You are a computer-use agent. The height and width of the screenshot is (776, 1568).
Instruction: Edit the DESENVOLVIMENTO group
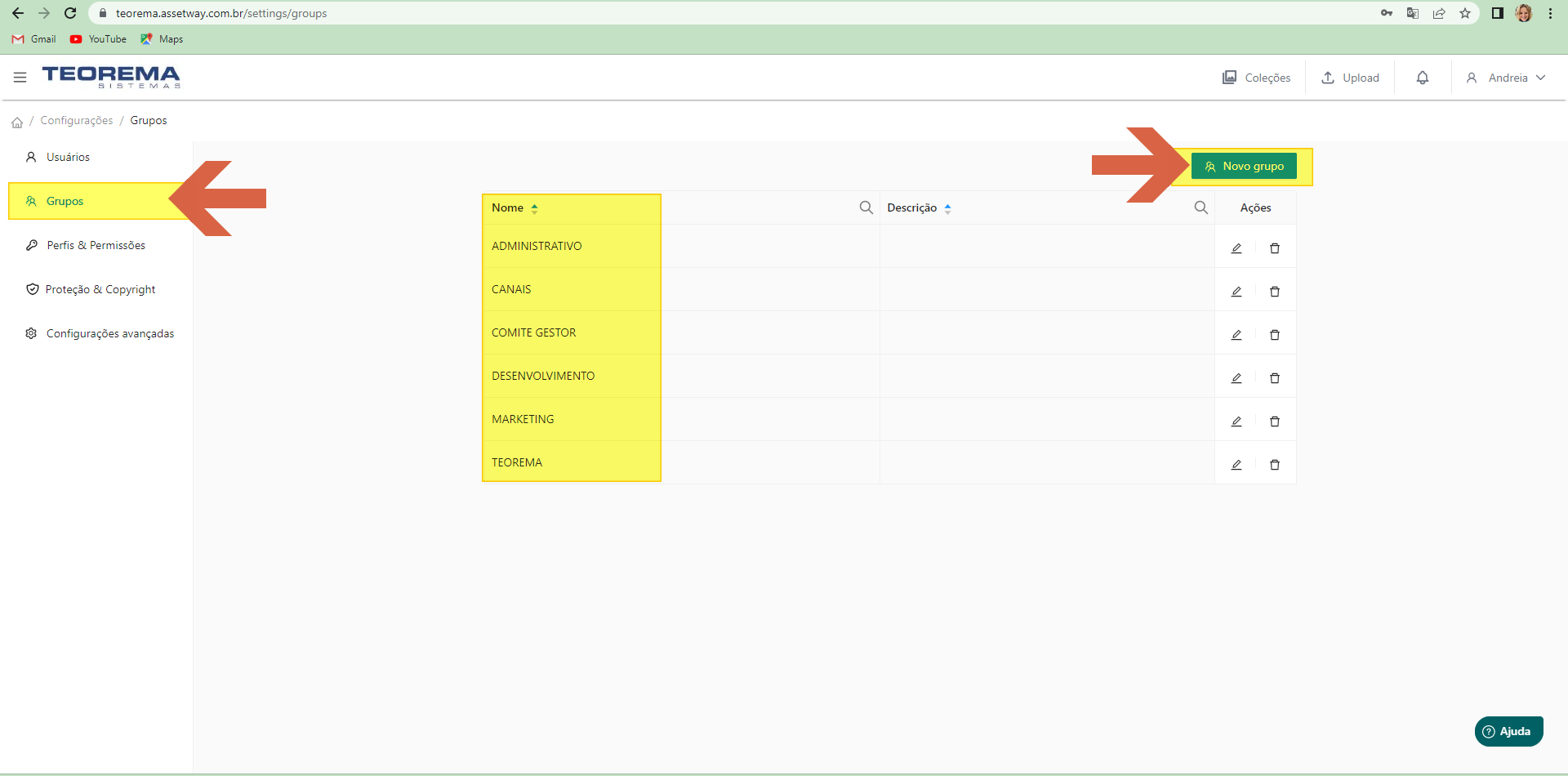(x=1236, y=378)
